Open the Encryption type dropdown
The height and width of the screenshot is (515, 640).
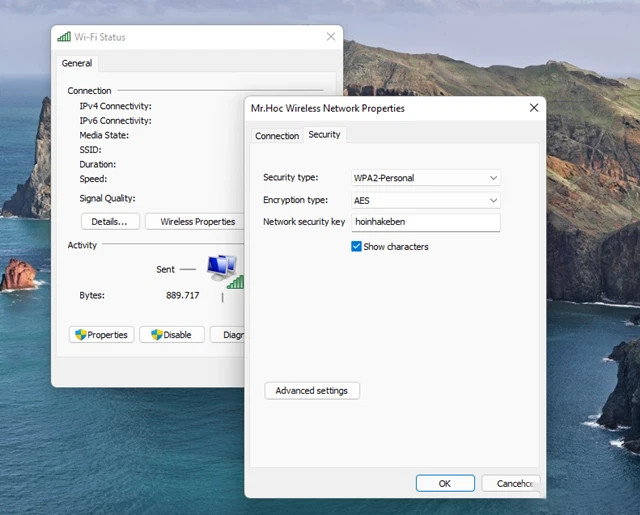(x=426, y=200)
